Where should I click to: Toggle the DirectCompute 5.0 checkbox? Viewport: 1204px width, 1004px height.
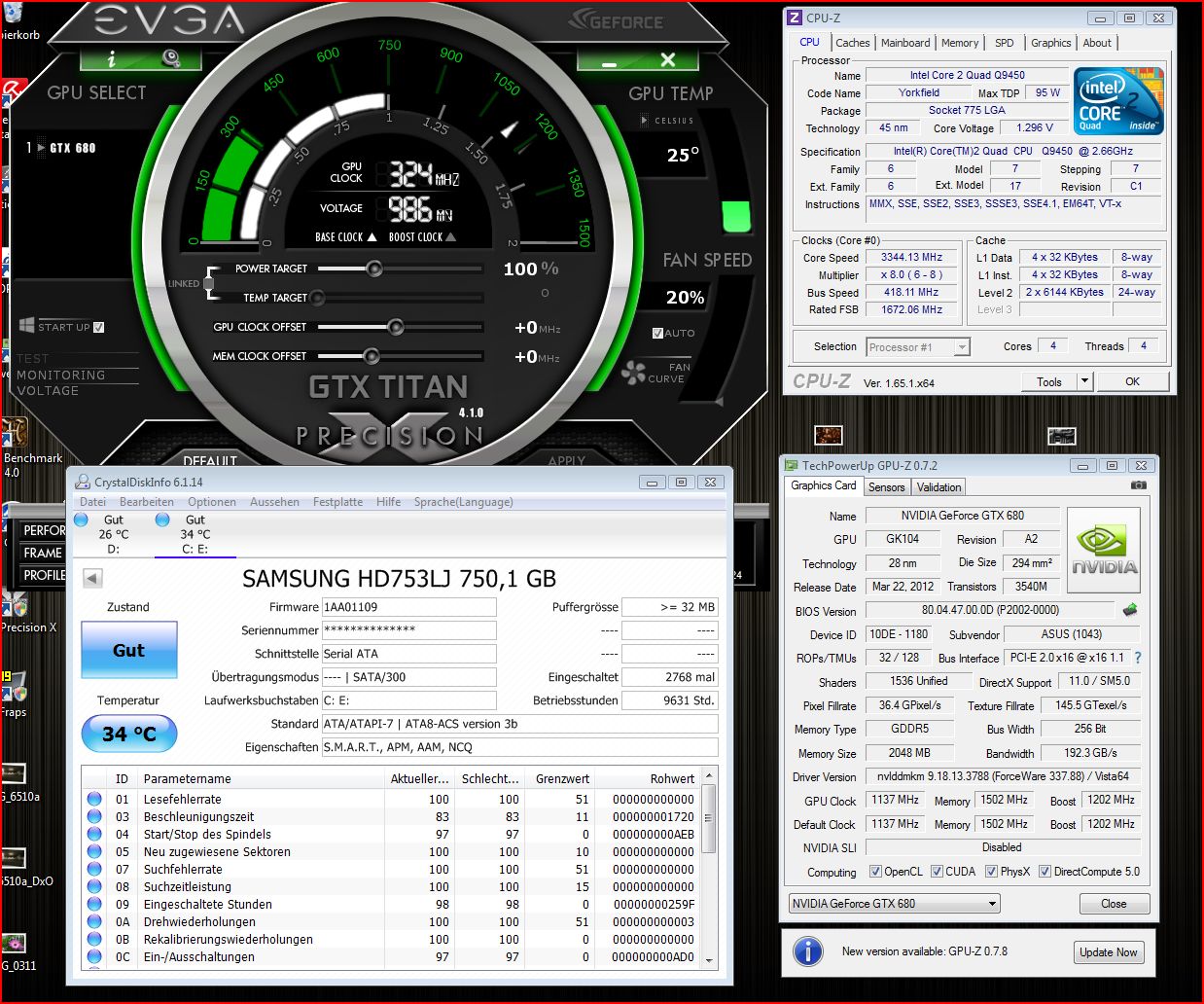click(1045, 872)
